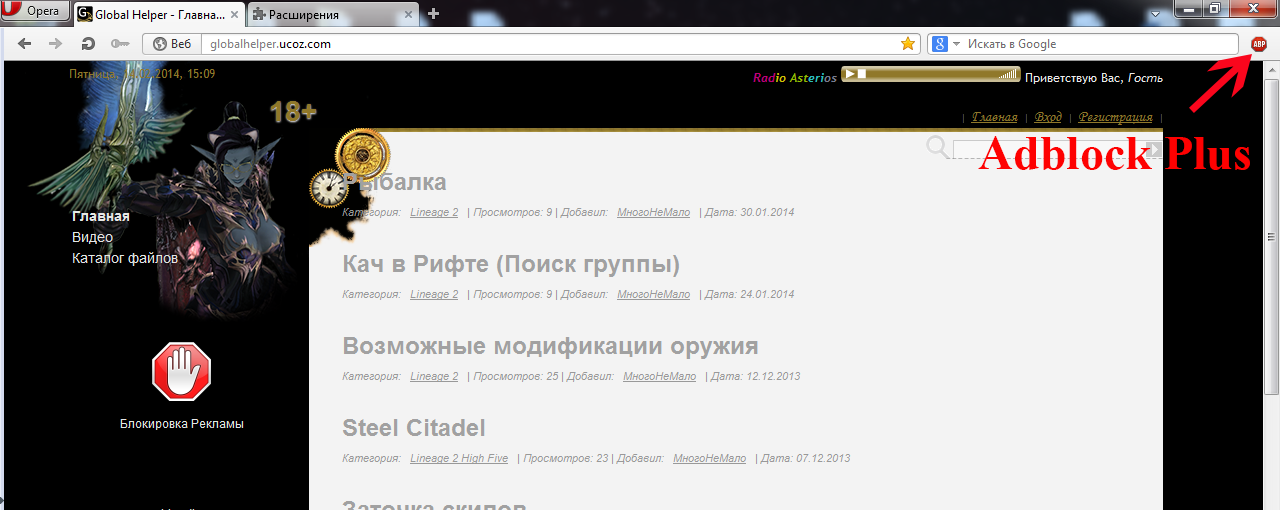
Task: Open the Блокировка Рекламы link
Action: (x=181, y=423)
